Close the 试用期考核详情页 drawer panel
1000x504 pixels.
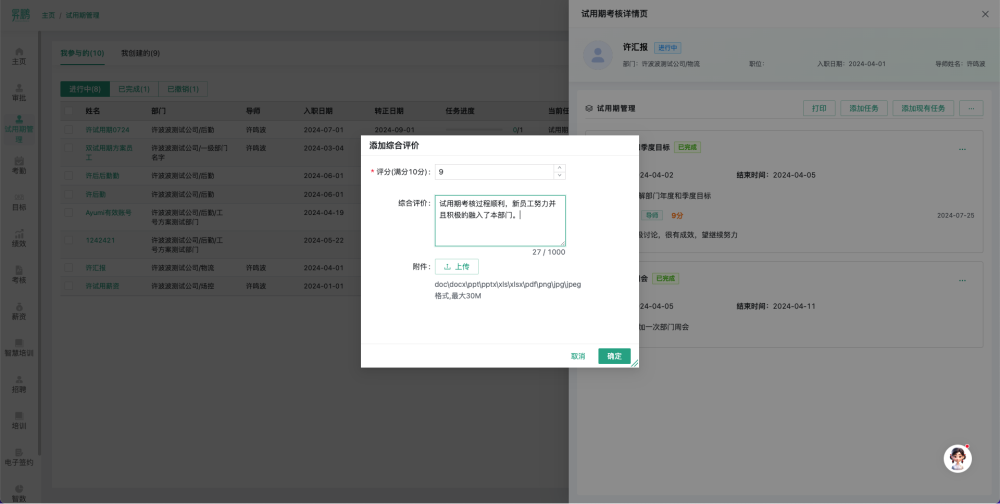pyautogui.click(x=984, y=14)
